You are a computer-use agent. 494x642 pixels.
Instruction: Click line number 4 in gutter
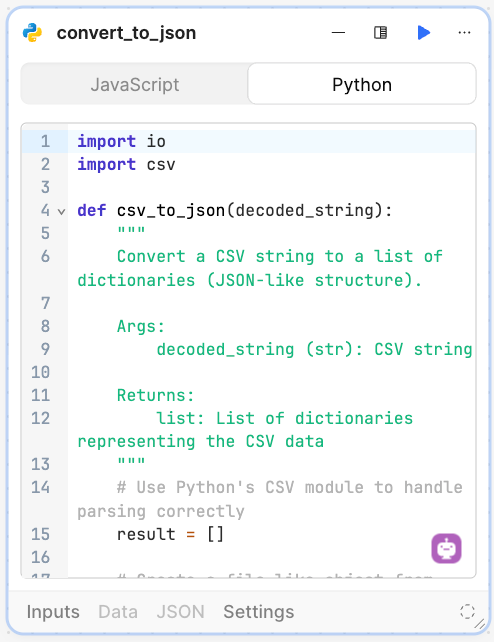[45, 210]
